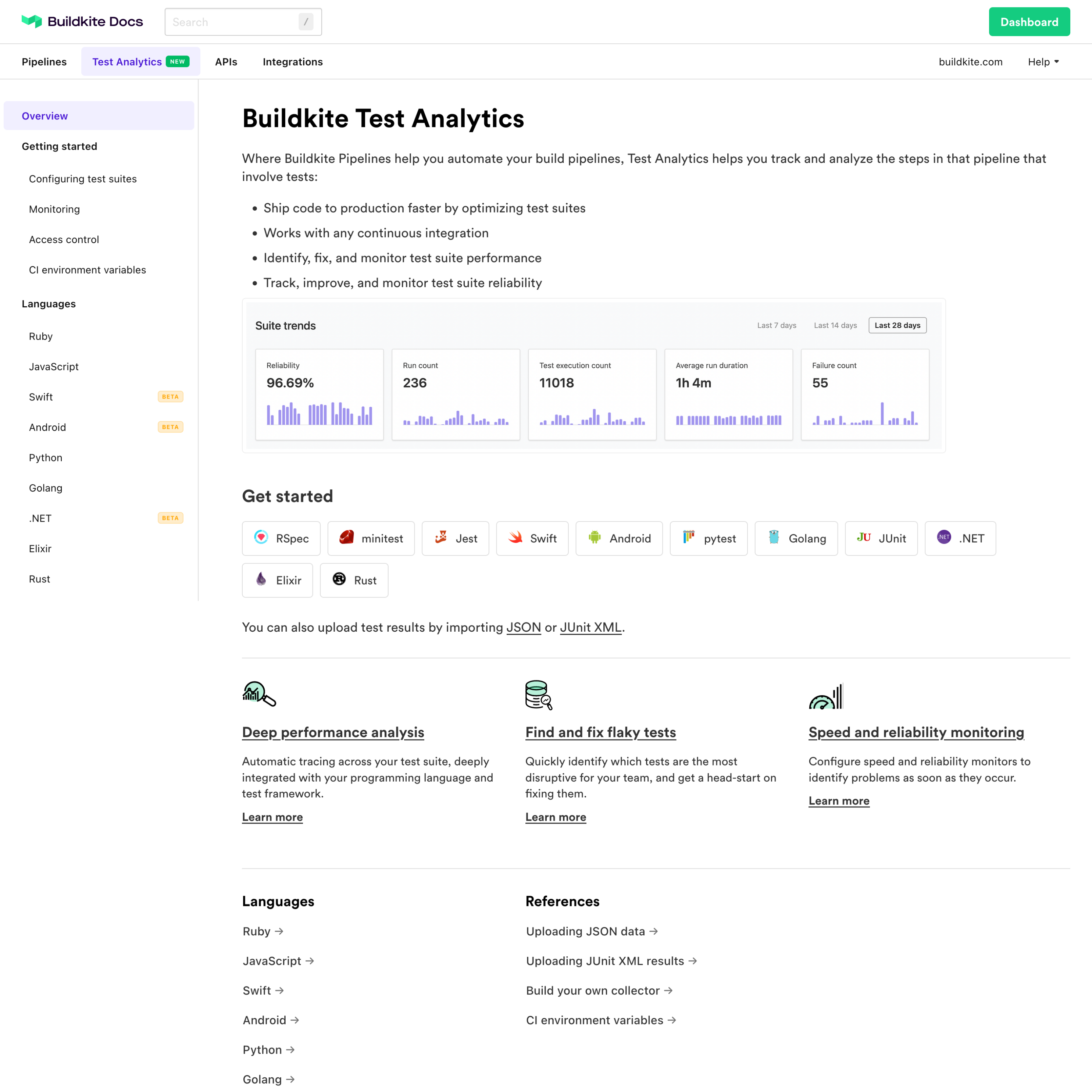Click arrow beside JavaScript language link

[x=310, y=961]
